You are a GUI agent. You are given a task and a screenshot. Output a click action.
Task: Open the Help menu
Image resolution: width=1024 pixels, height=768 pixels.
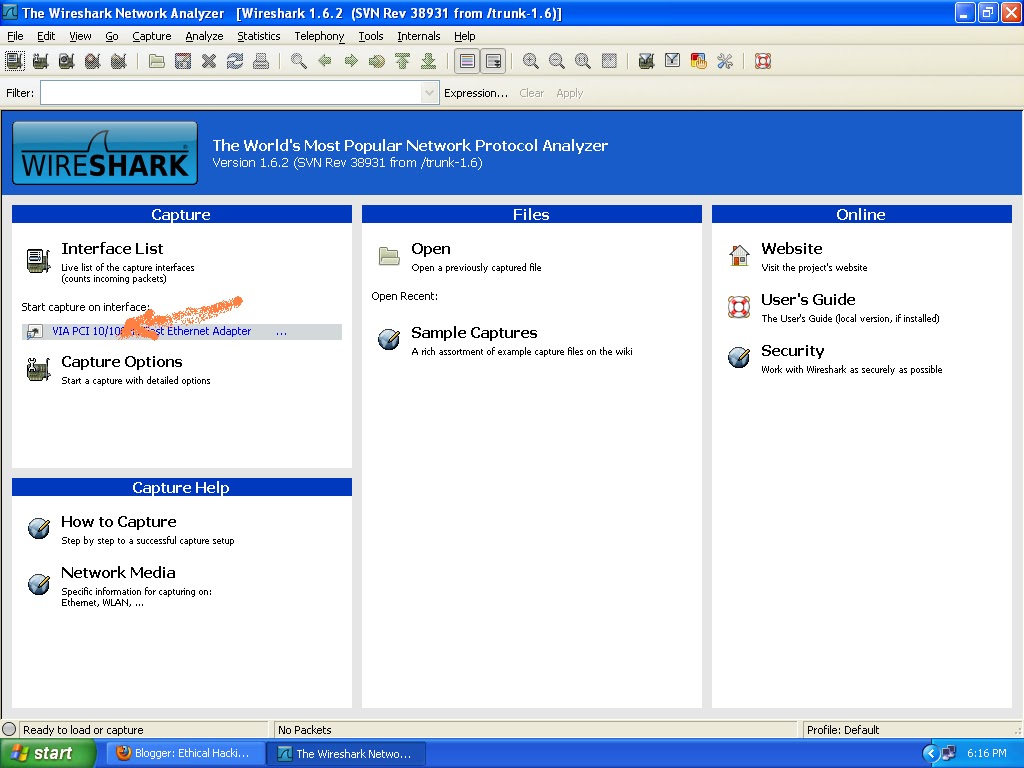click(464, 36)
